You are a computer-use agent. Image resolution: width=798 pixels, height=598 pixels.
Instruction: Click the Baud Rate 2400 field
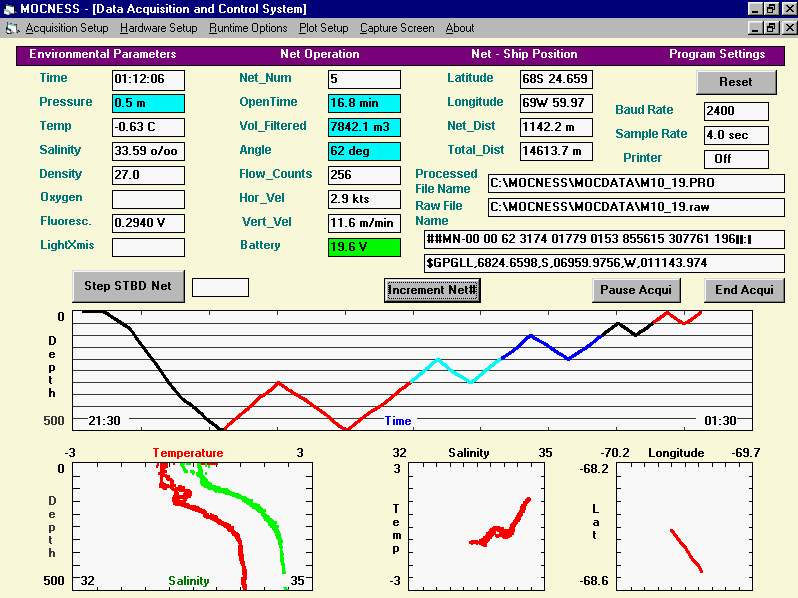(x=736, y=111)
